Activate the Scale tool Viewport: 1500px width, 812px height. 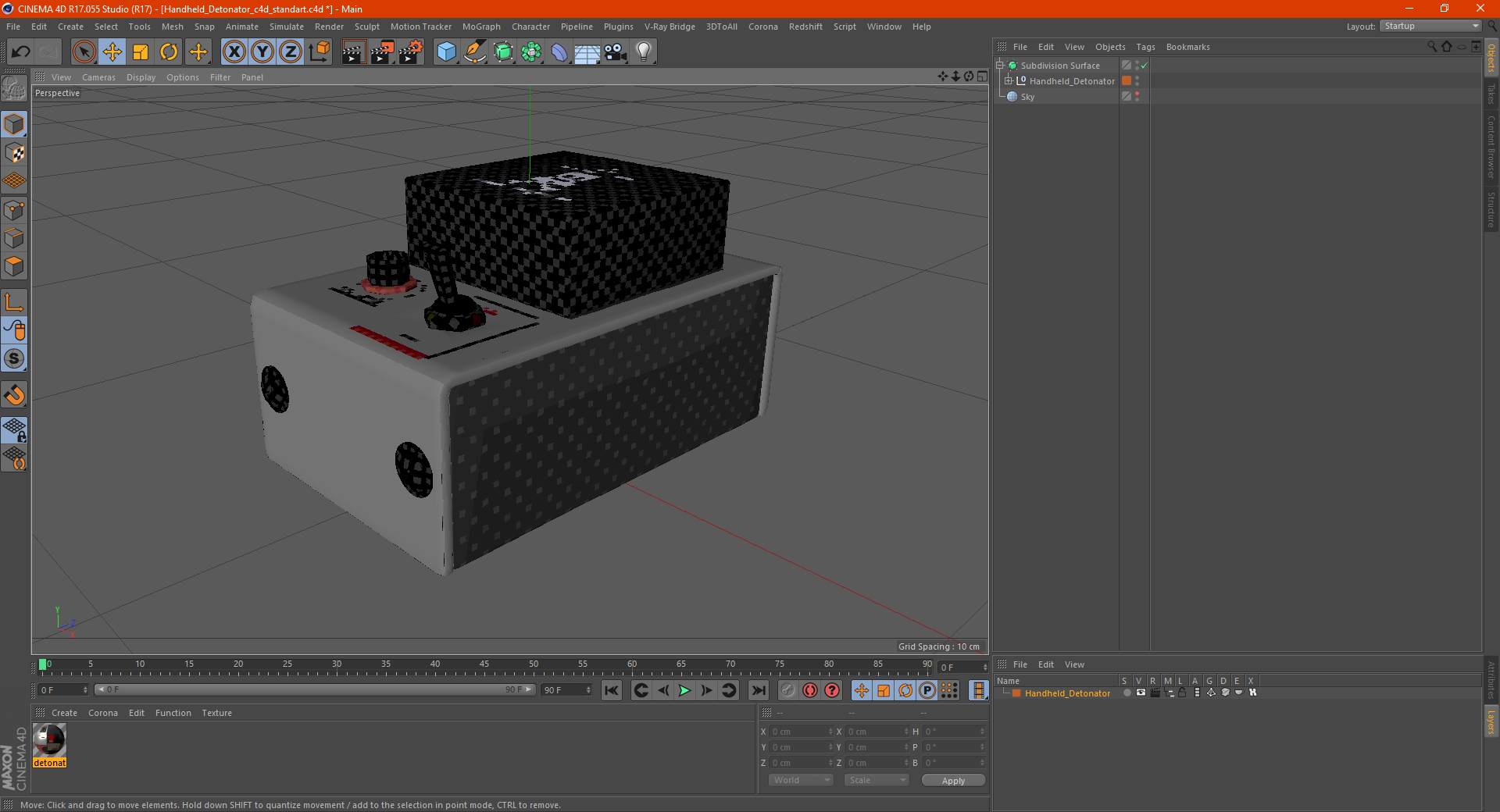[x=141, y=52]
